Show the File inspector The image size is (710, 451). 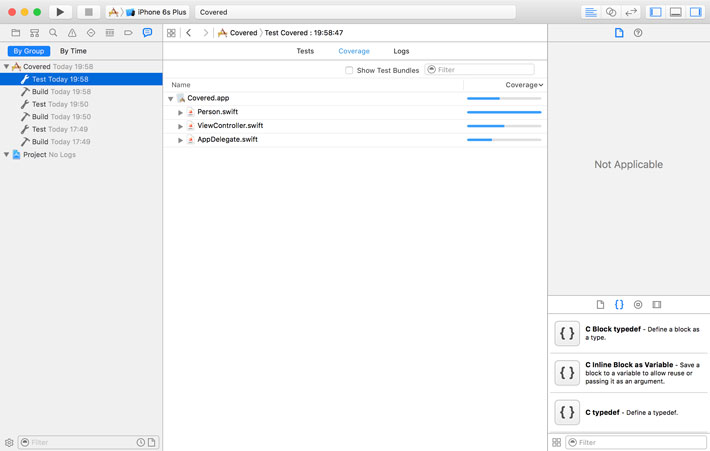point(619,33)
